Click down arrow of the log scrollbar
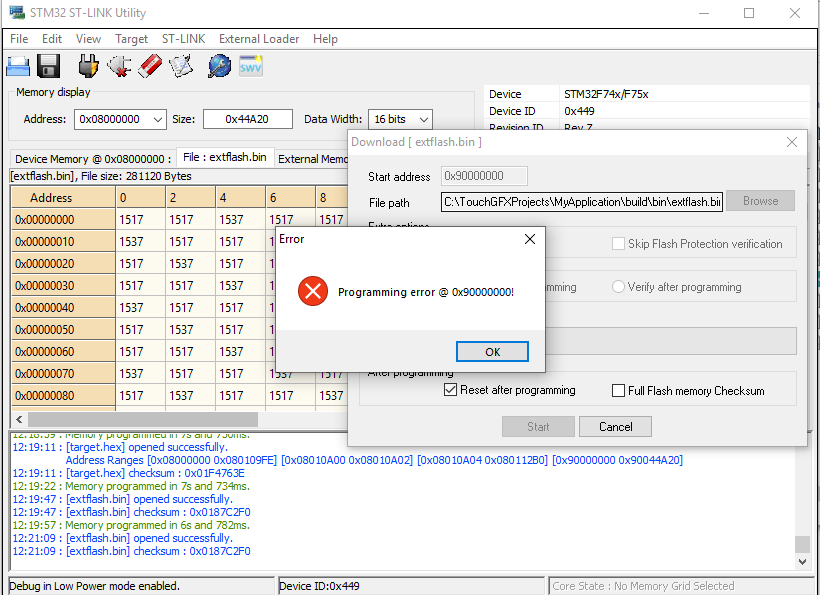Image resolution: width=820 pixels, height=595 pixels. [x=803, y=562]
